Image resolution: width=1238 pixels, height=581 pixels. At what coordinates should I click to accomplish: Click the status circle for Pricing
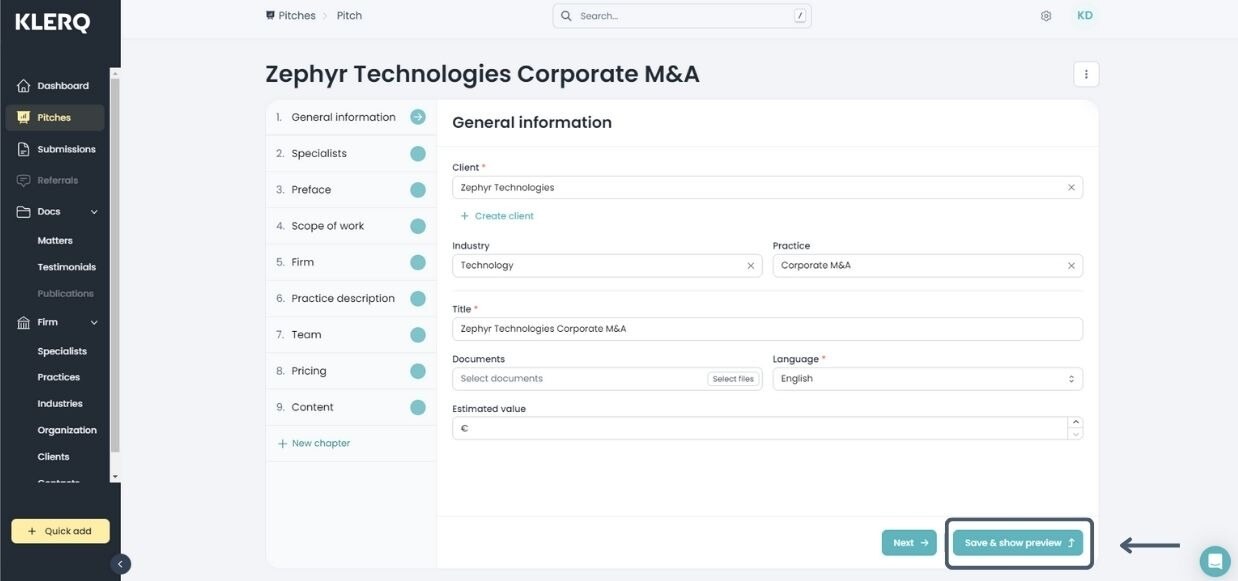click(x=418, y=371)
